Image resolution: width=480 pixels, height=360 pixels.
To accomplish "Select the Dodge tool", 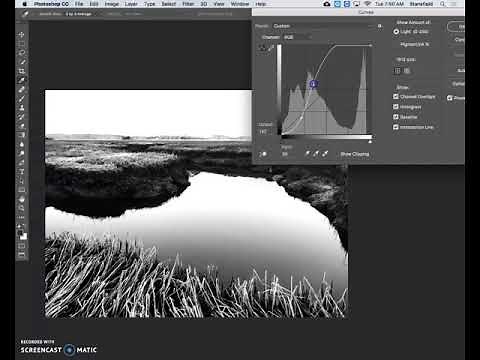I will pos(22,154).
